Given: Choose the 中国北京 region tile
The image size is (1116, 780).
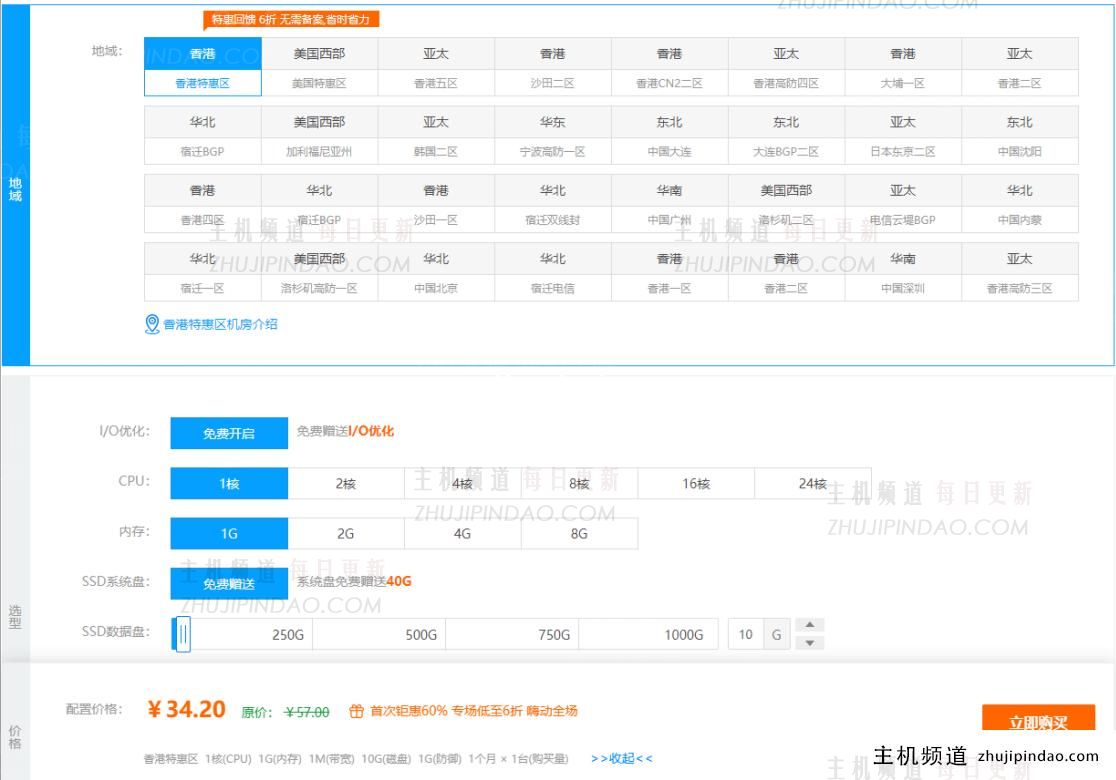Looking at the screenshot, I should coord(436,272).
